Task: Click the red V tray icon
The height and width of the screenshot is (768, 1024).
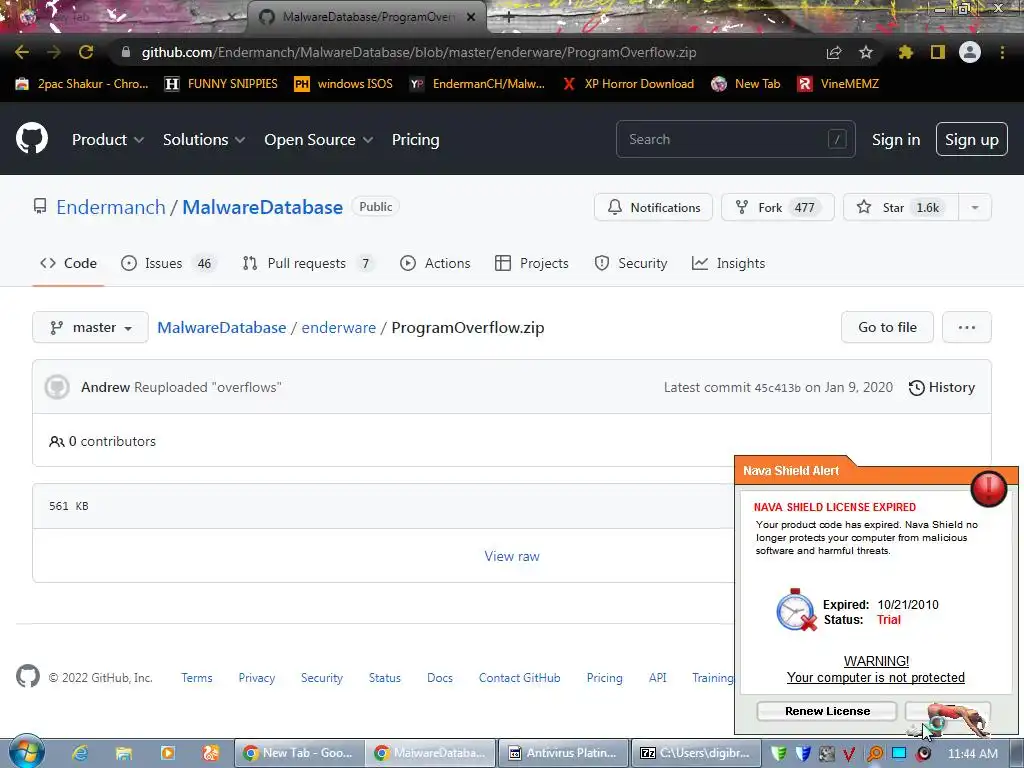Action: click(849, 754)
